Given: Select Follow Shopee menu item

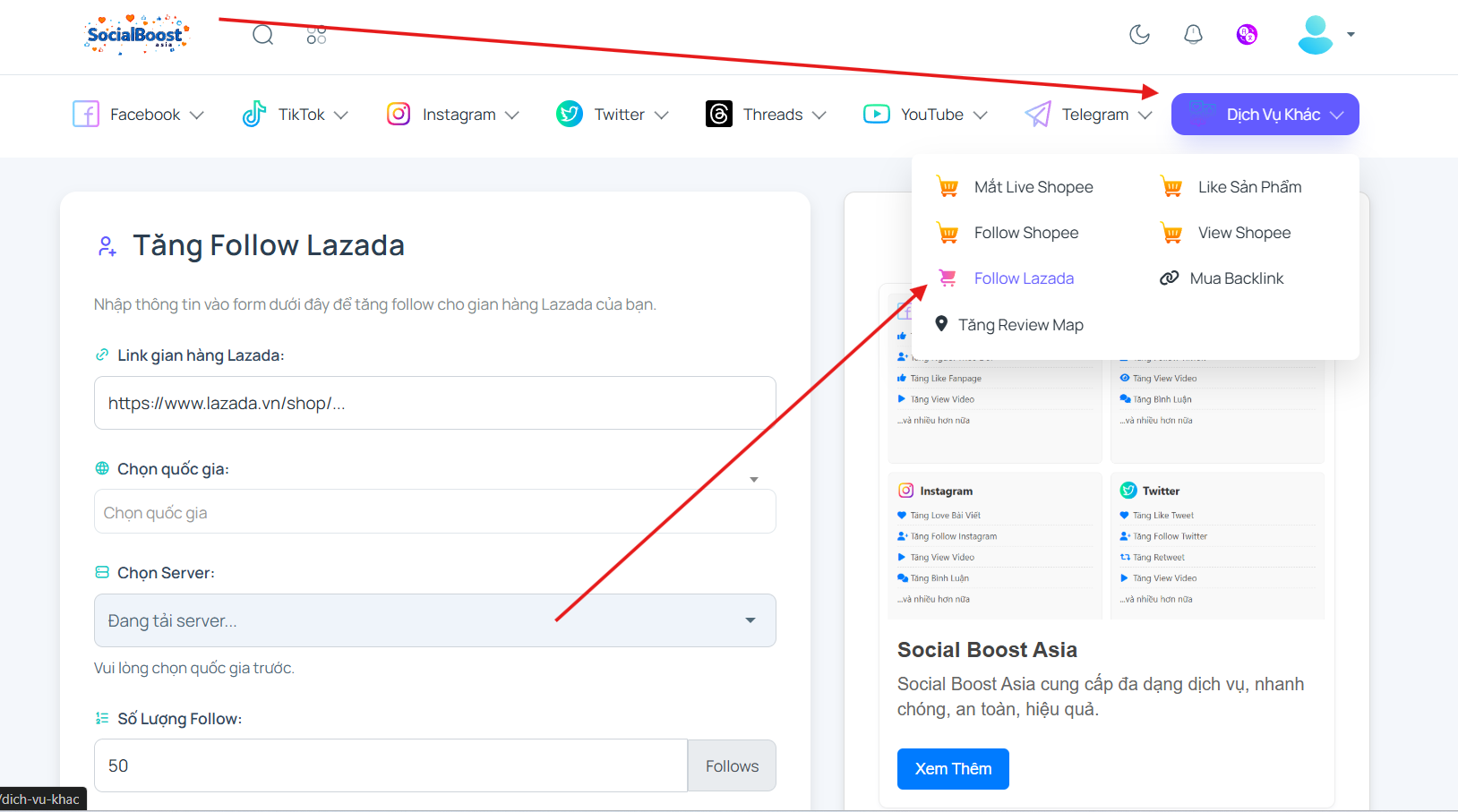Looking at the screenshot, I should [x=1026, y=233].
